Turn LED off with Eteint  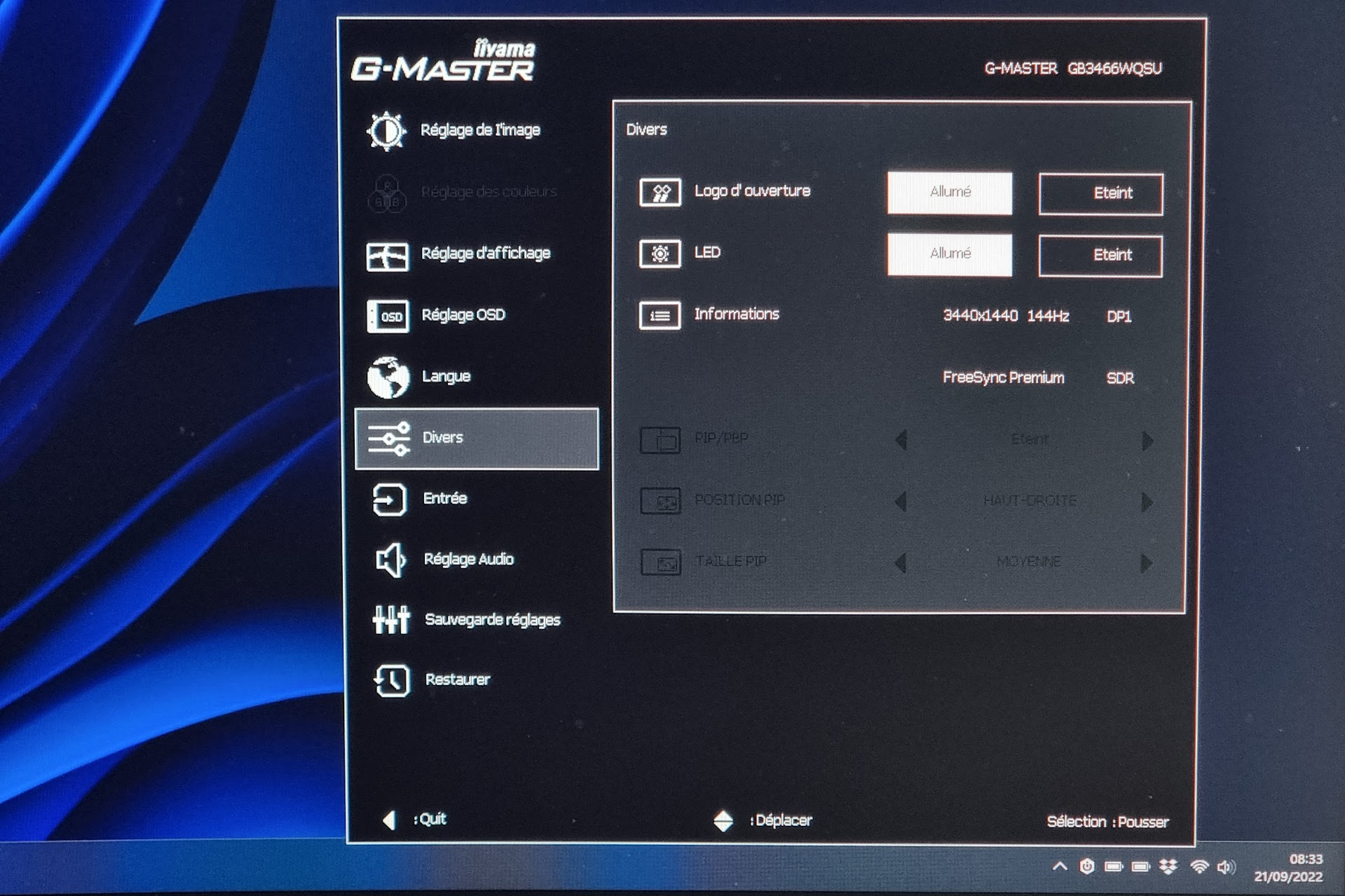click(x=1100, y=256)
